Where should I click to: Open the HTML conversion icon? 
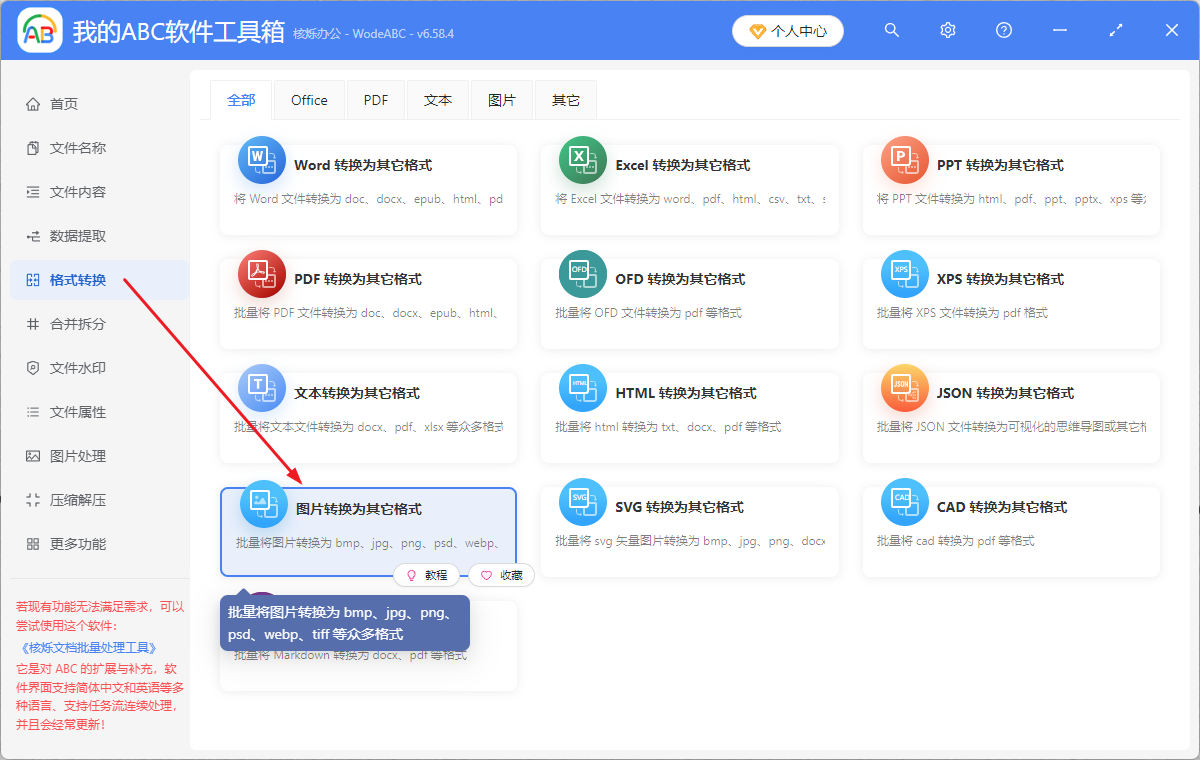(582, 388)
